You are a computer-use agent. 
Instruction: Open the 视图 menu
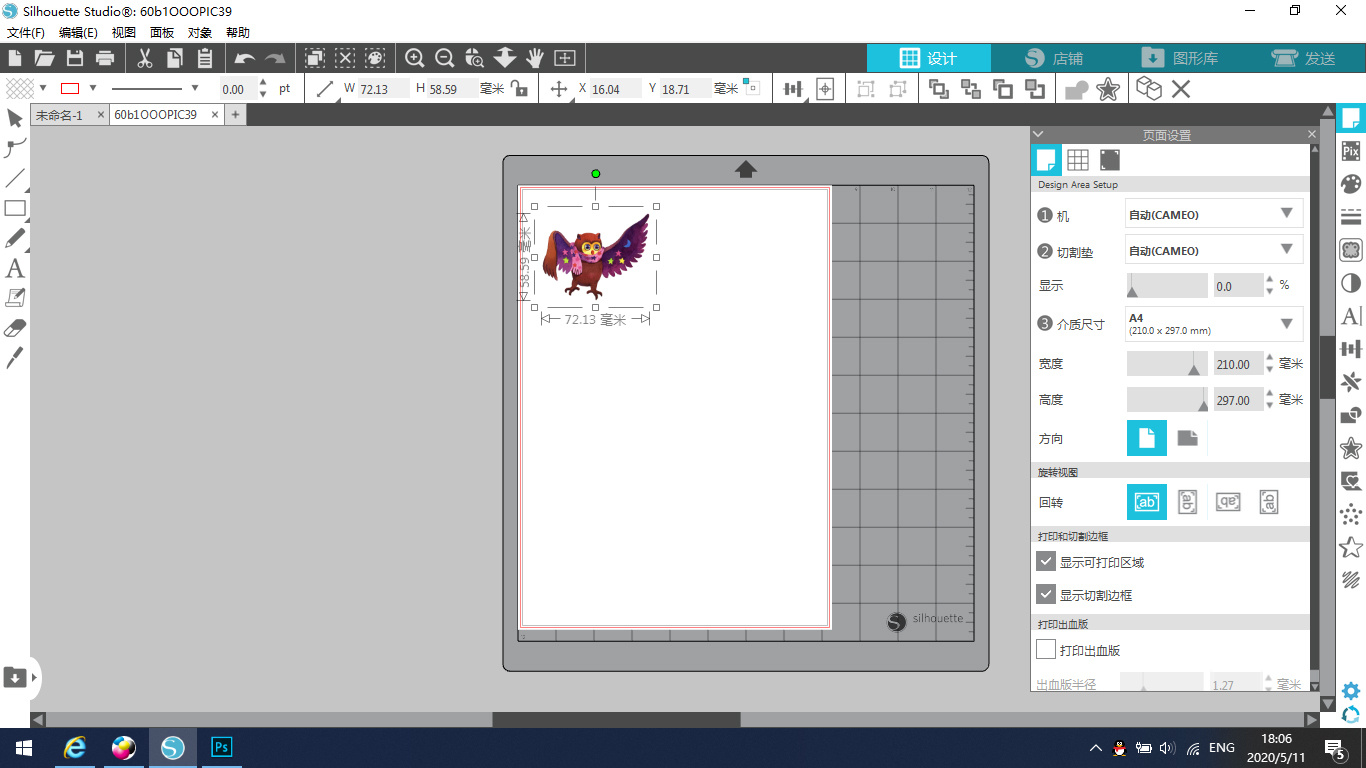click(124, 32)
